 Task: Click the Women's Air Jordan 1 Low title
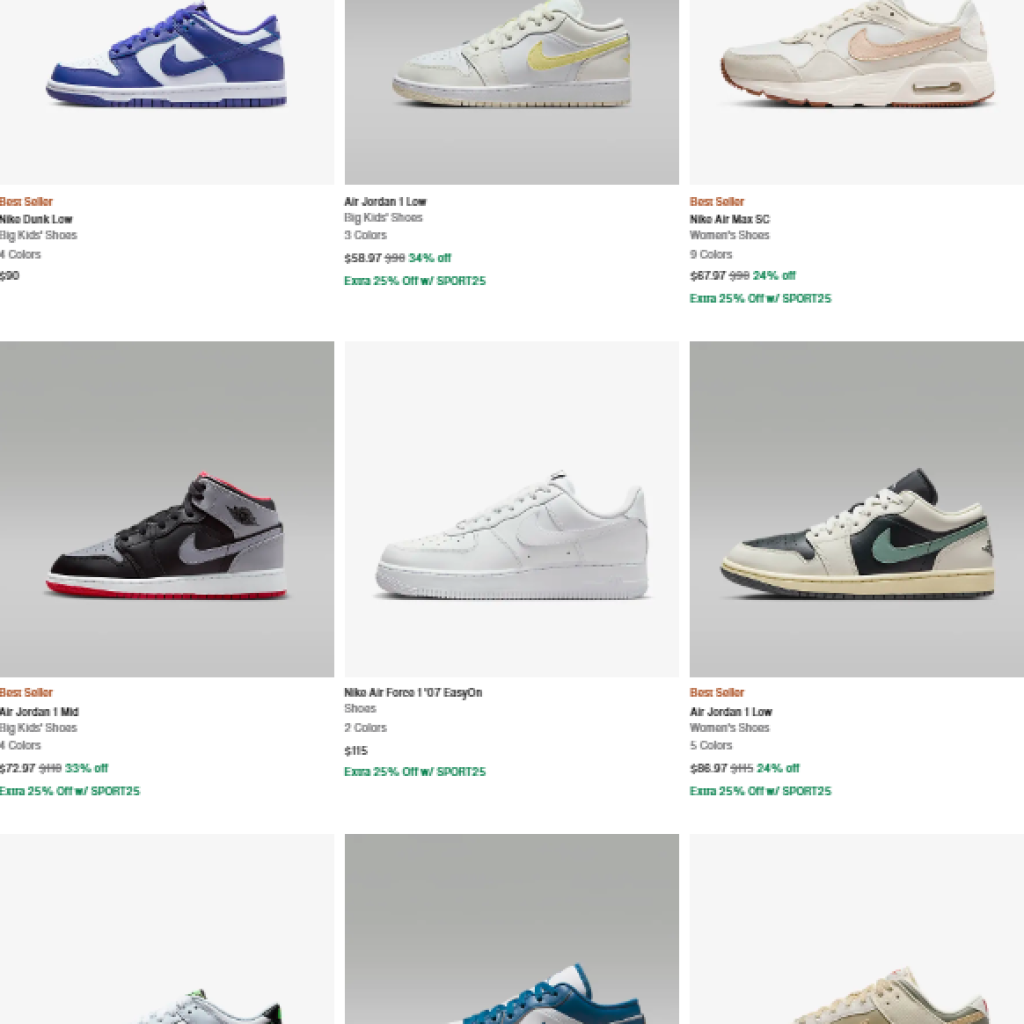(731, 712)
